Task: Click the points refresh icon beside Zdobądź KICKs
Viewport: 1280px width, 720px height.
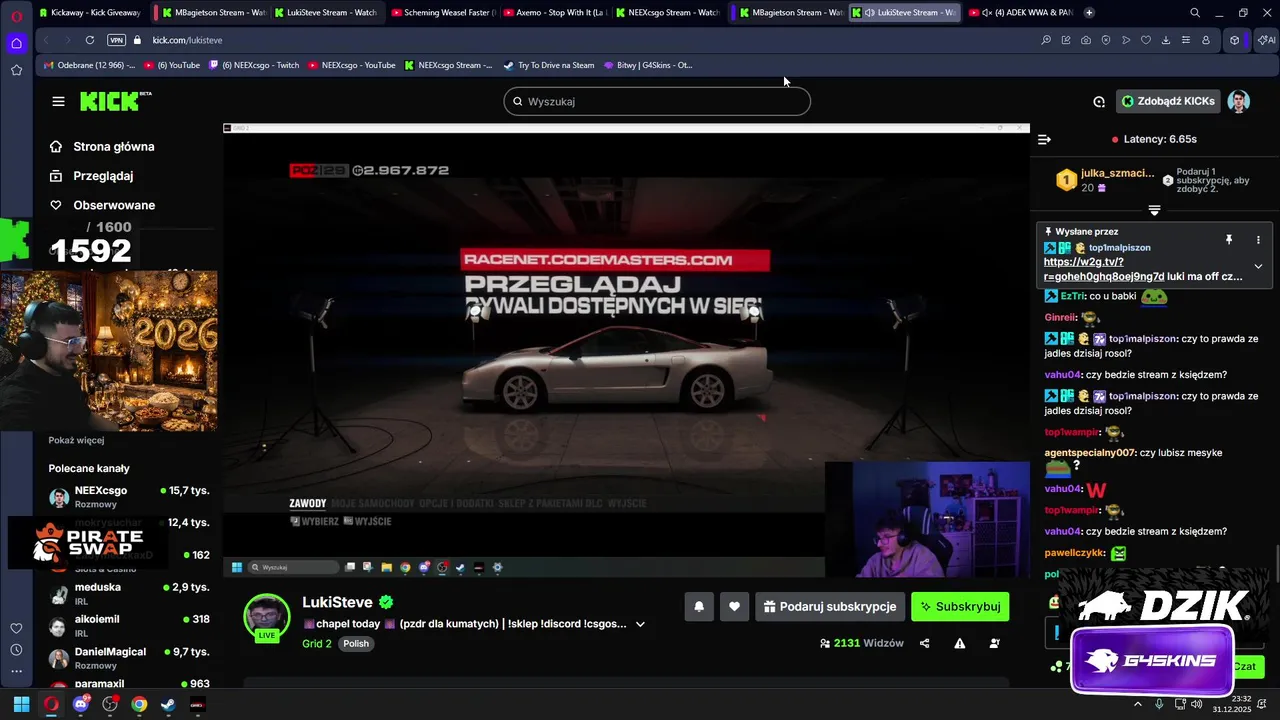Action: [1099, 101]
